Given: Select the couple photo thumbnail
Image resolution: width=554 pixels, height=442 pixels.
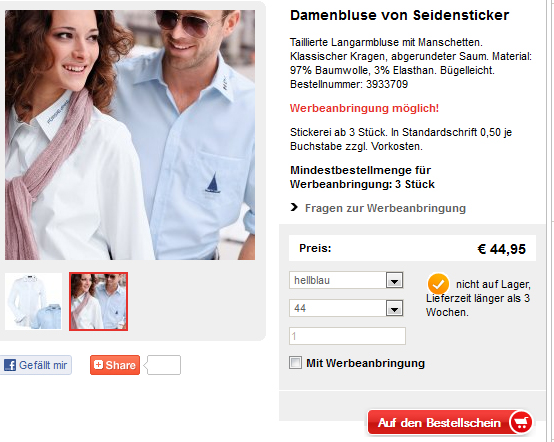Looking at the screenshot, I should [x=99, y=301].
